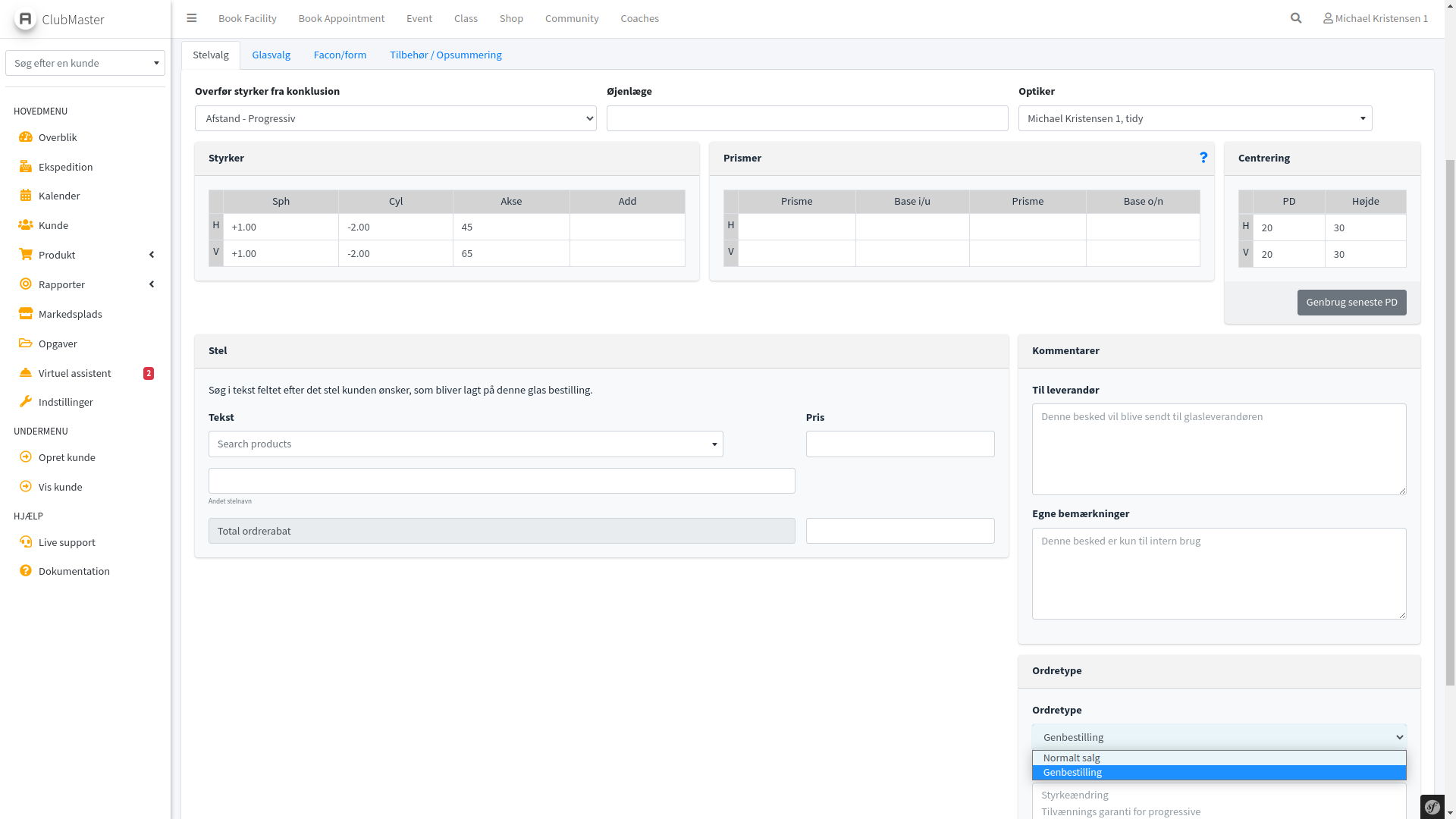Switch to the Glasvalg tab
This screenshot has width=1456, height=819.
(271, 55)
